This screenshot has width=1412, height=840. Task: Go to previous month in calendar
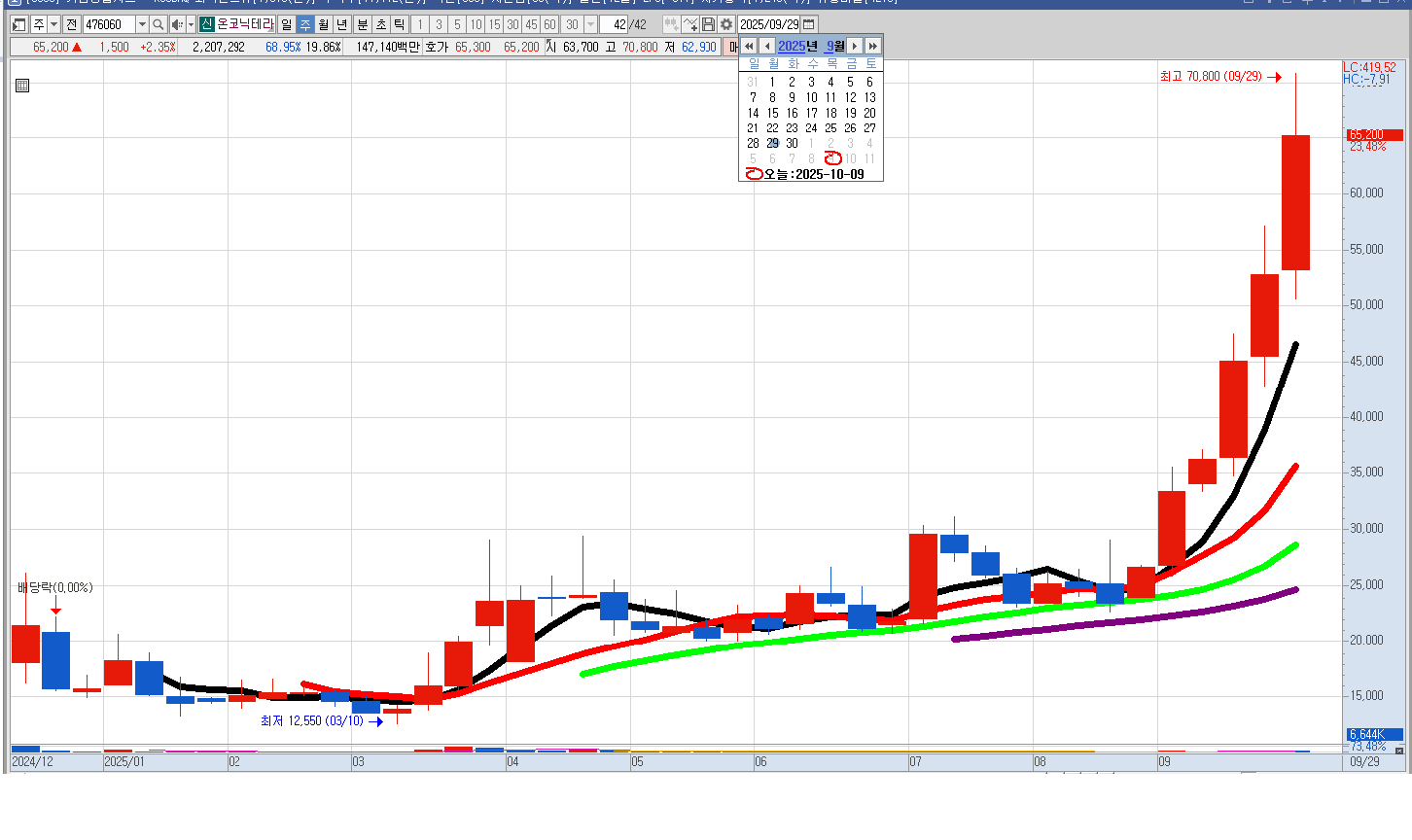click(x=767, y=46)
